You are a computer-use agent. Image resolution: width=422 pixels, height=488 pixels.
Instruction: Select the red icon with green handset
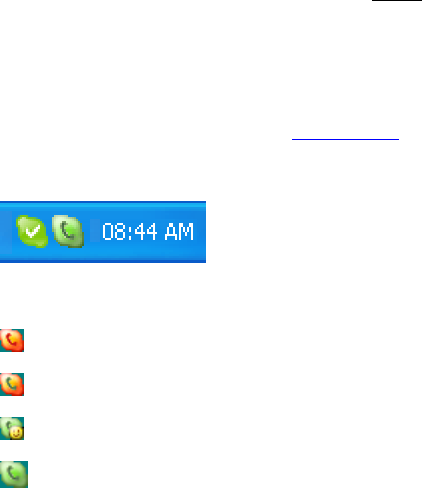(x=12, y=384)
